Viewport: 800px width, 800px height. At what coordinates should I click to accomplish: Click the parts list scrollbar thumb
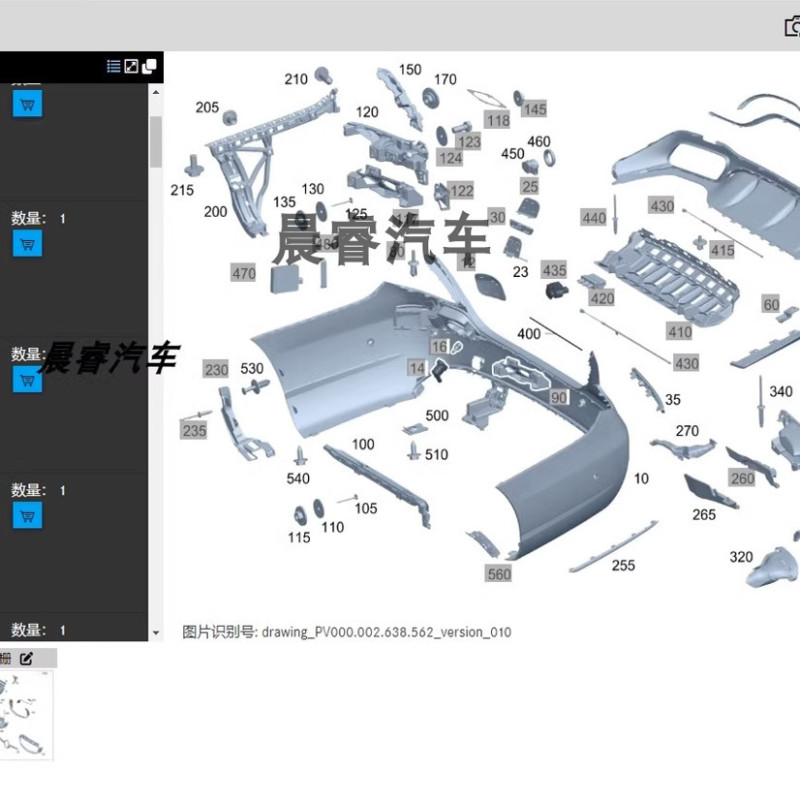point(156,141)
